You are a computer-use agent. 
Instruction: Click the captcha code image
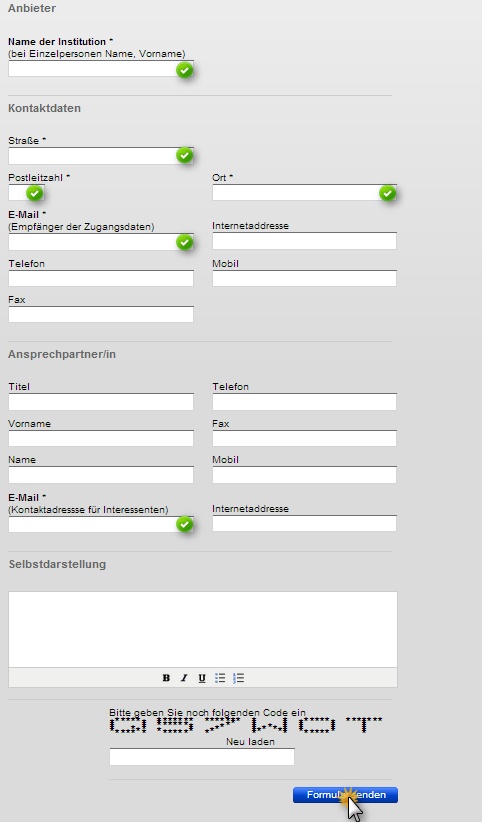[246, 725]
